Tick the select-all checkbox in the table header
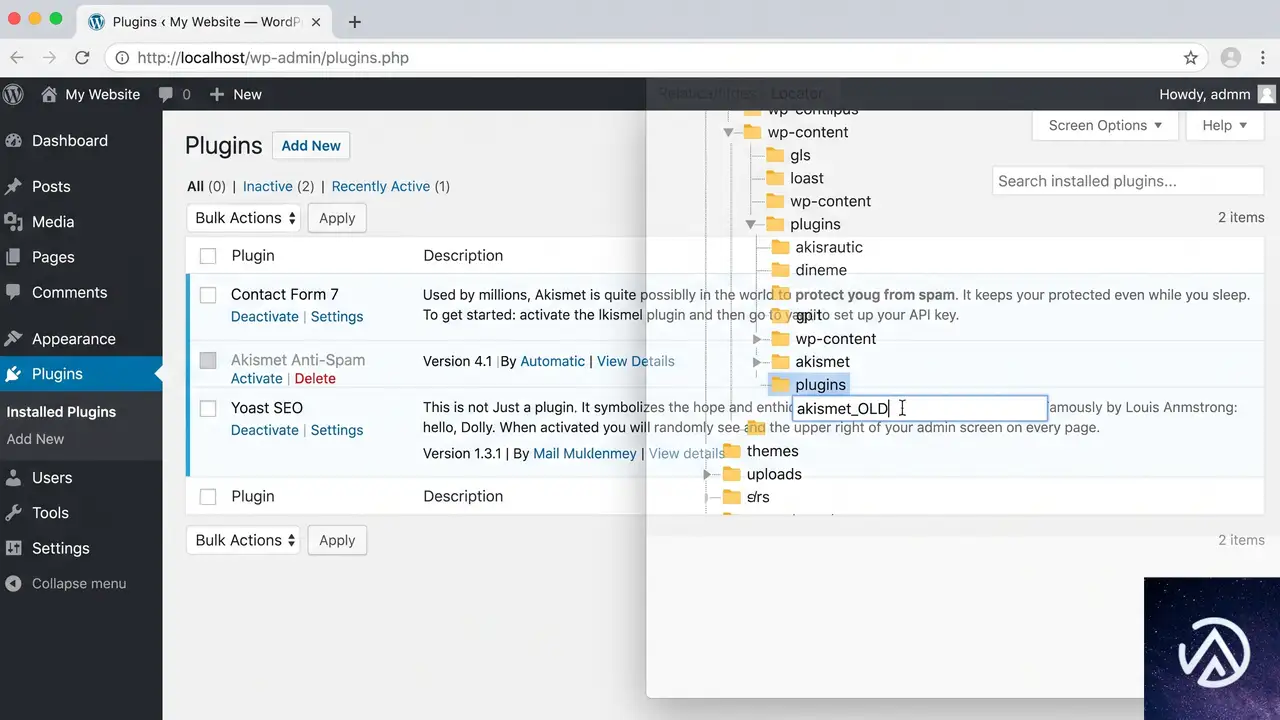 (x=208, y=256)
